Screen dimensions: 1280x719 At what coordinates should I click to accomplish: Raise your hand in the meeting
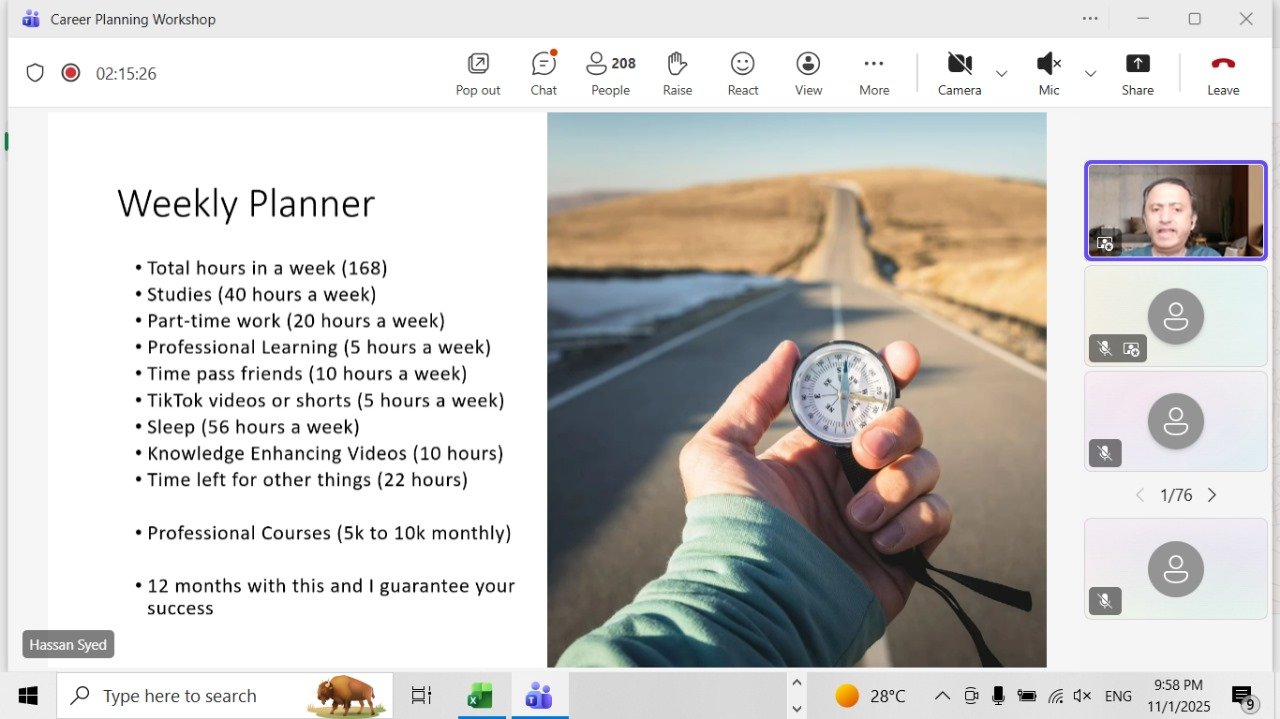[x=677, y=73]
